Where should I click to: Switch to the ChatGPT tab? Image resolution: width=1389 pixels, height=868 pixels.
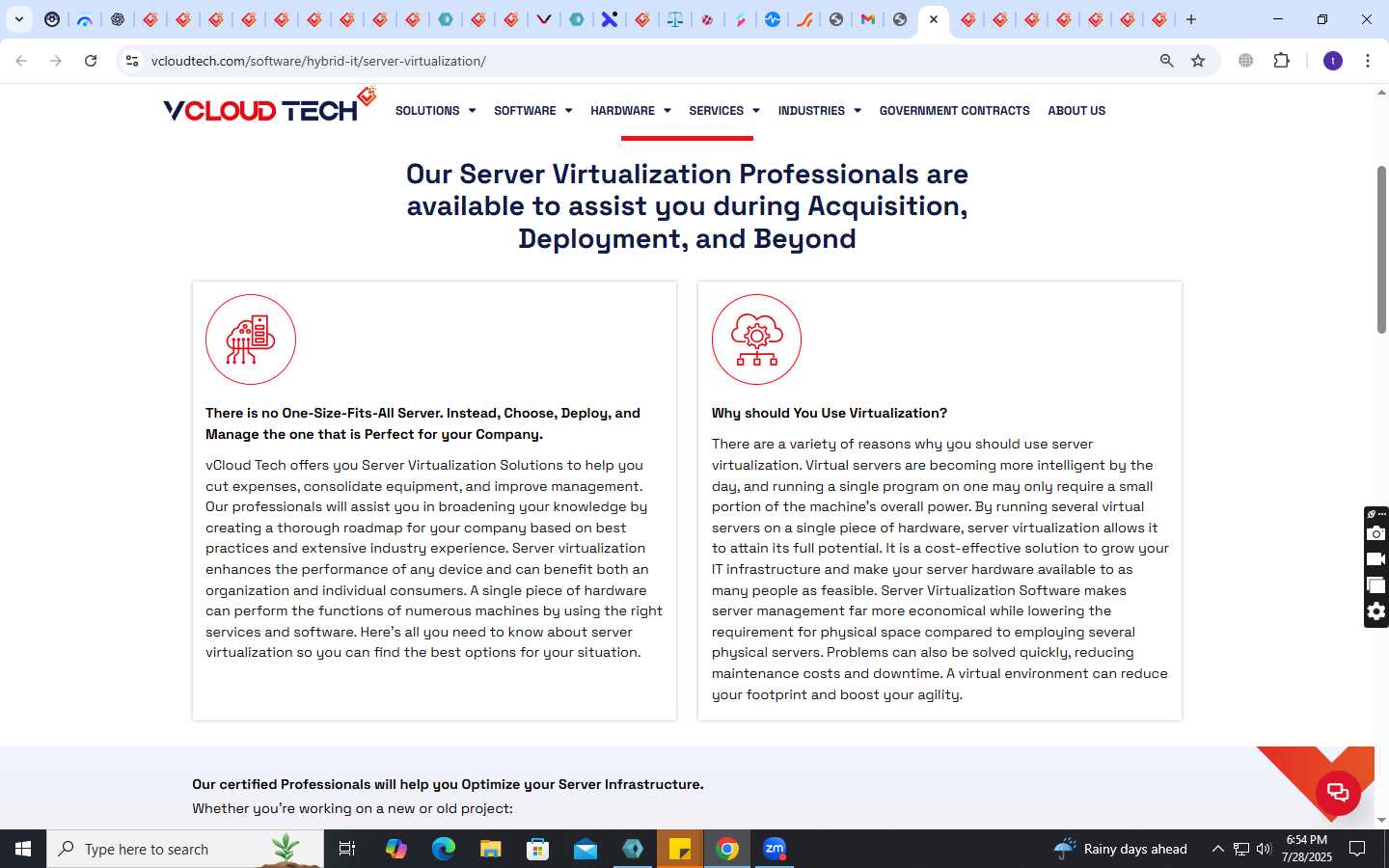coord(118,19)
